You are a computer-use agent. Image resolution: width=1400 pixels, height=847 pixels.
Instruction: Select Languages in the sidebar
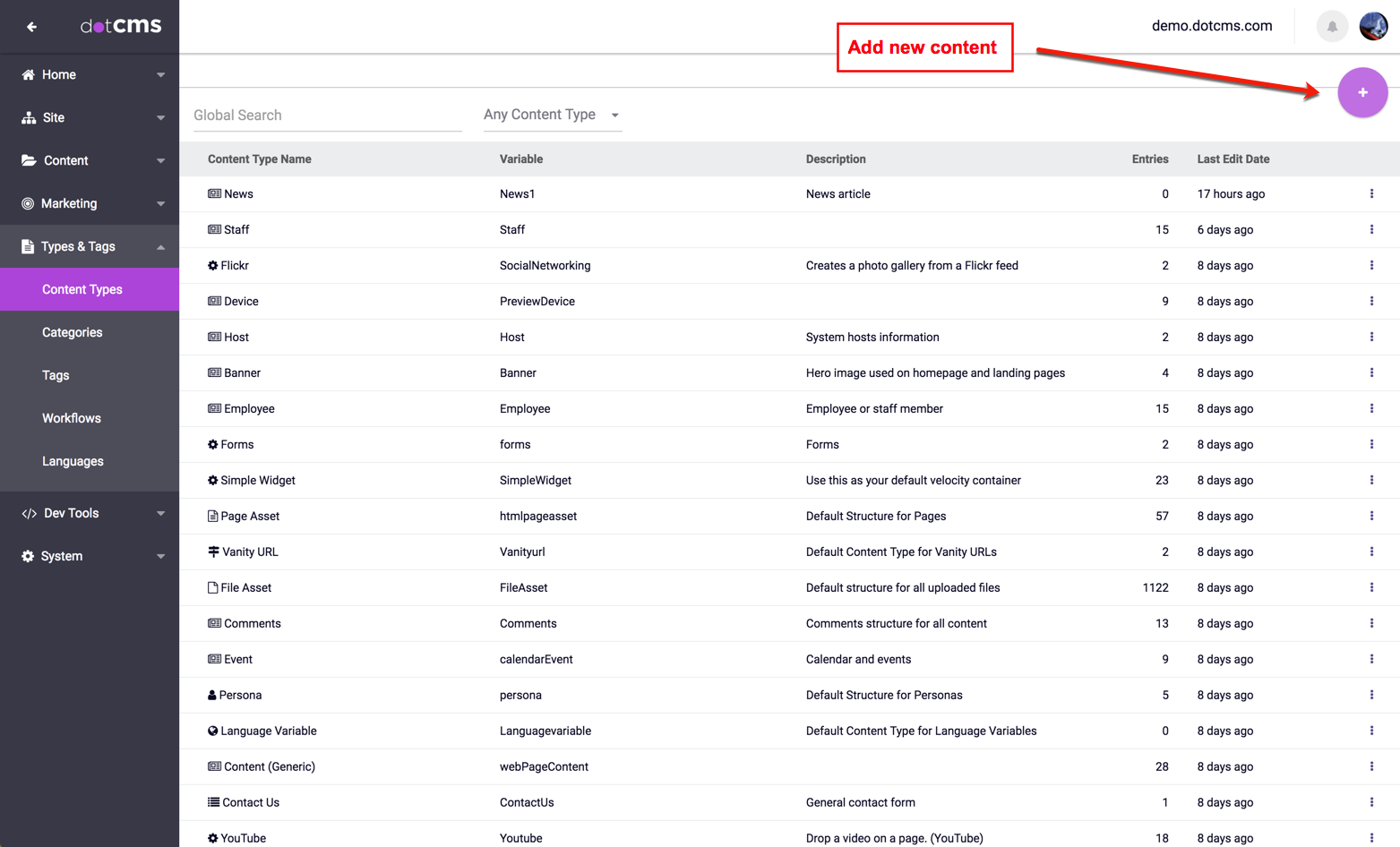click(x=73, y=461)
